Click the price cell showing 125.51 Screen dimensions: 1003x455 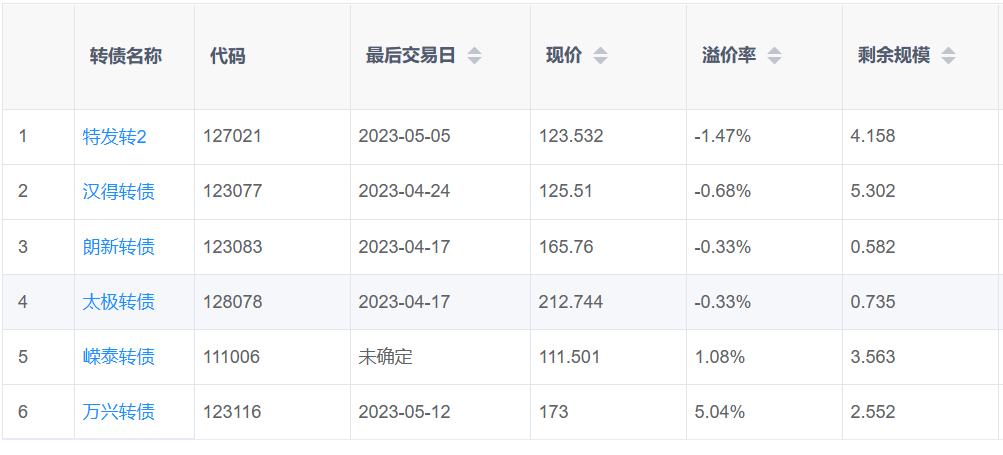coord(565,191)
